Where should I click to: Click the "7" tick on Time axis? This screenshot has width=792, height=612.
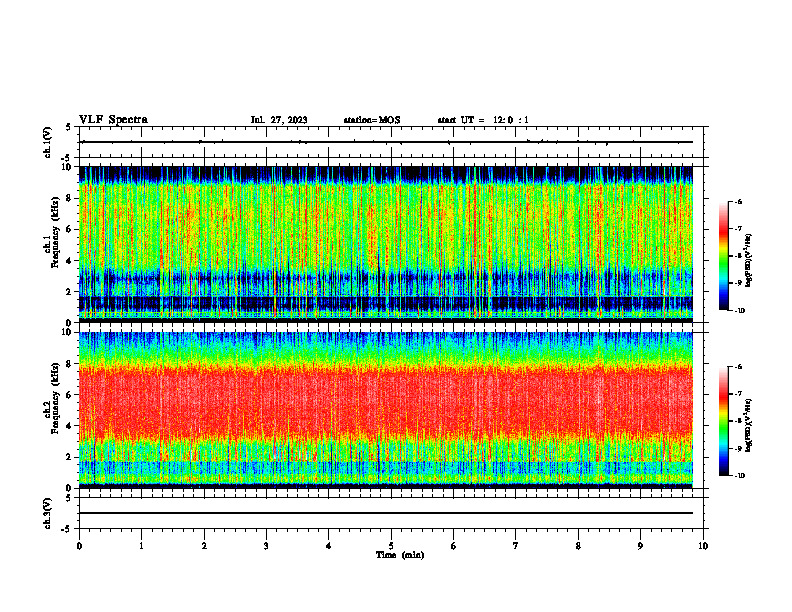(516, 546)
